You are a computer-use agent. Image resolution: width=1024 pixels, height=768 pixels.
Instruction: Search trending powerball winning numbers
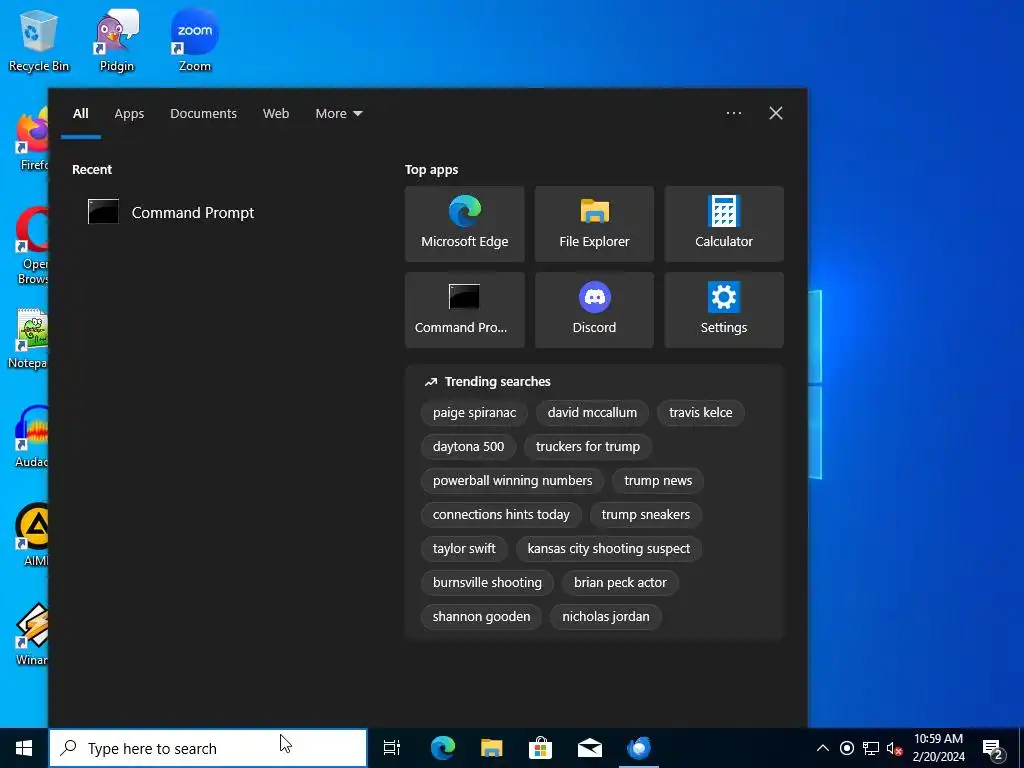(x=513, y=481)
